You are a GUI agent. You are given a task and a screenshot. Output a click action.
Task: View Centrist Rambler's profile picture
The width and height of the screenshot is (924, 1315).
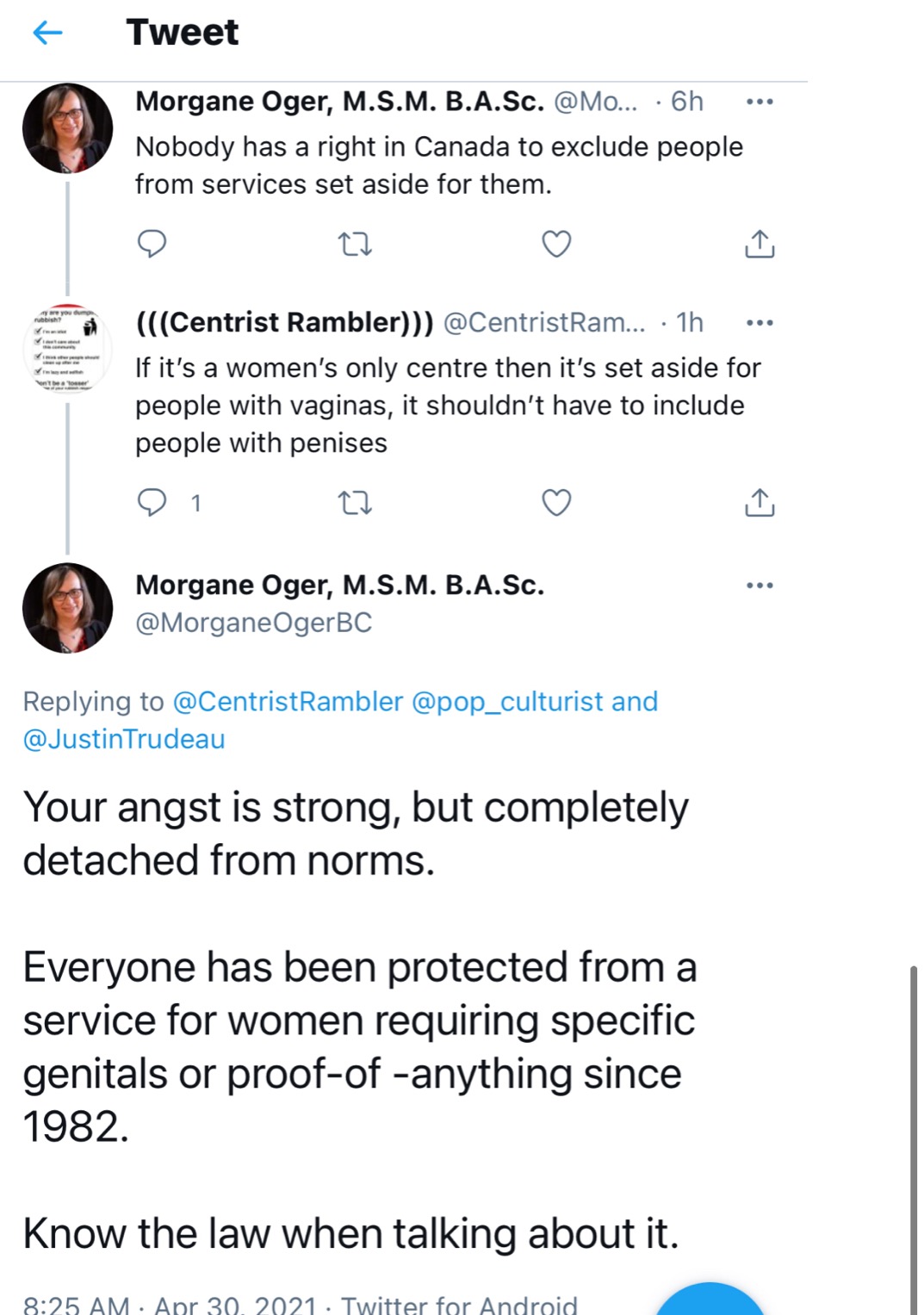point(67,348)
